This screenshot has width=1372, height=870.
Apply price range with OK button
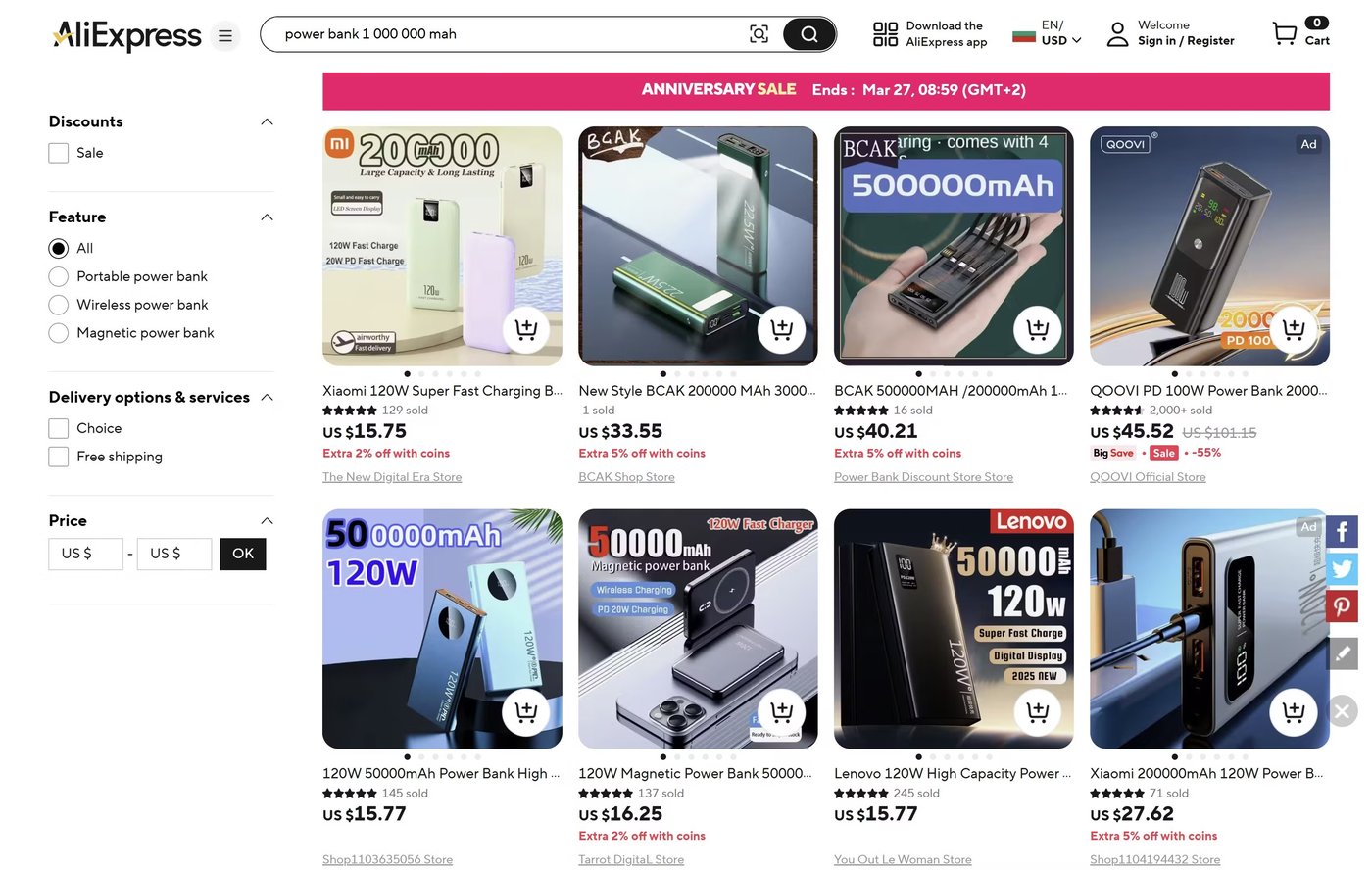[x=243, y=554]
